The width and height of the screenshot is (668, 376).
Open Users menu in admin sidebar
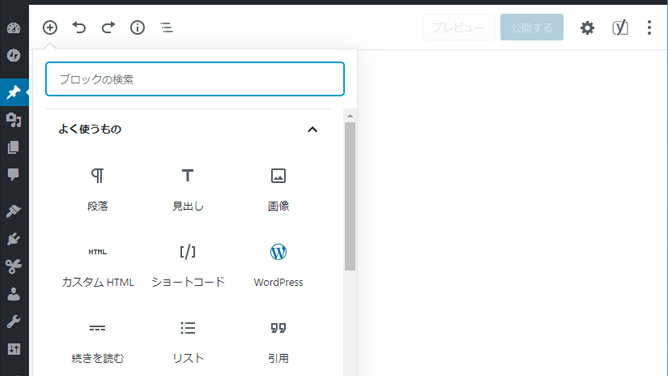click(14, 294)
